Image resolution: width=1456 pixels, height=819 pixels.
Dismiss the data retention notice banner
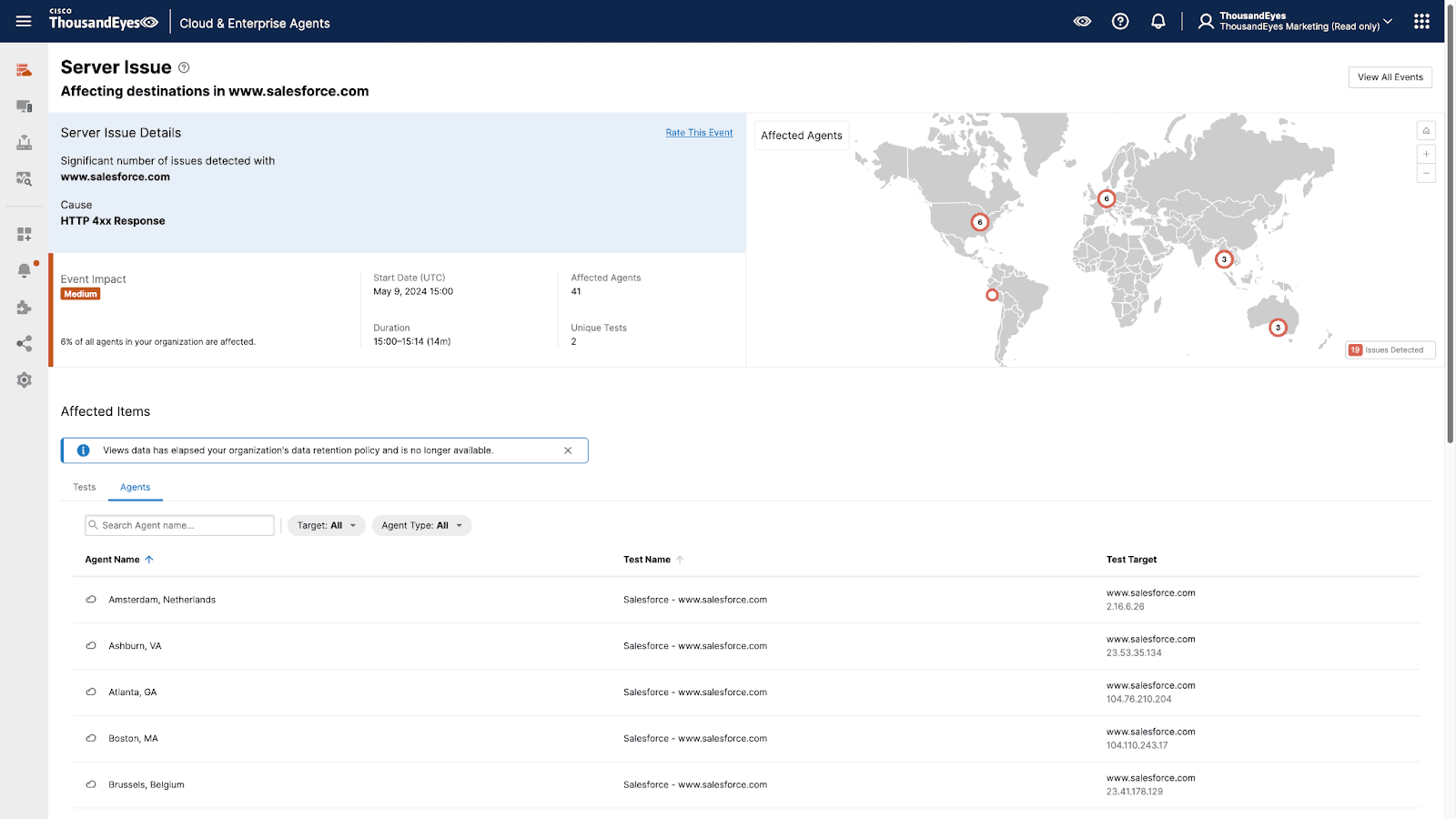[568, 450]
